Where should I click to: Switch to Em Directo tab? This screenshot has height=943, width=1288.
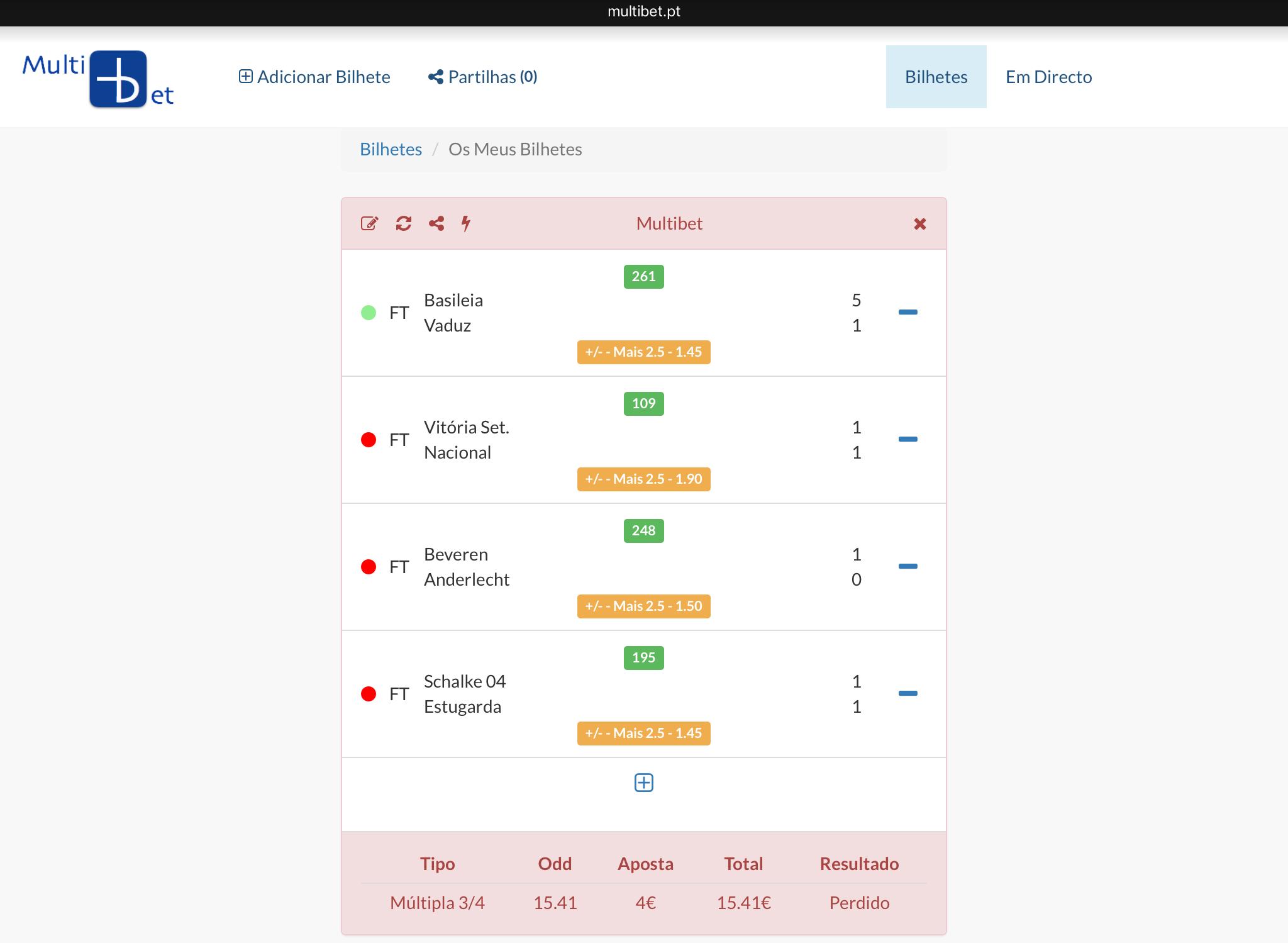click(1048, 77)
